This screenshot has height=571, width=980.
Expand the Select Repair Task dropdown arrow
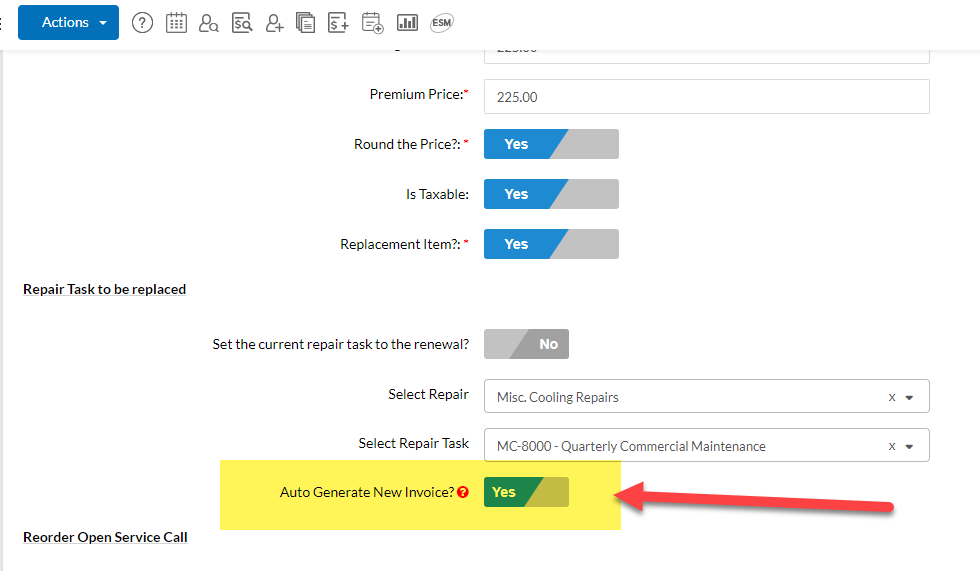[910, 447]
